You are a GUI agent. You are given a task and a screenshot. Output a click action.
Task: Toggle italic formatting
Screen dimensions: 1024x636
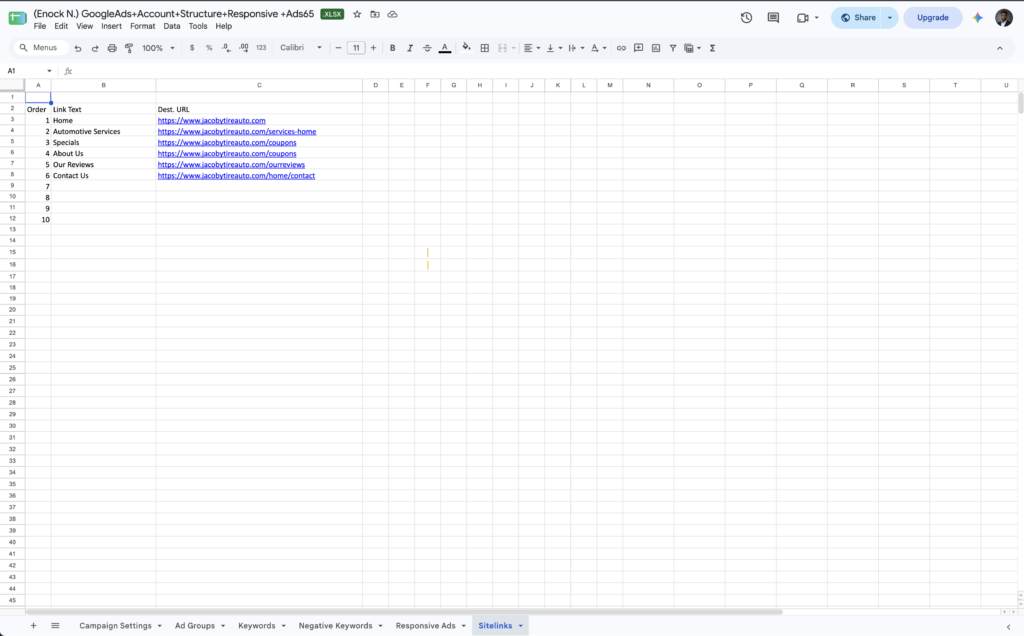(409, 48)
